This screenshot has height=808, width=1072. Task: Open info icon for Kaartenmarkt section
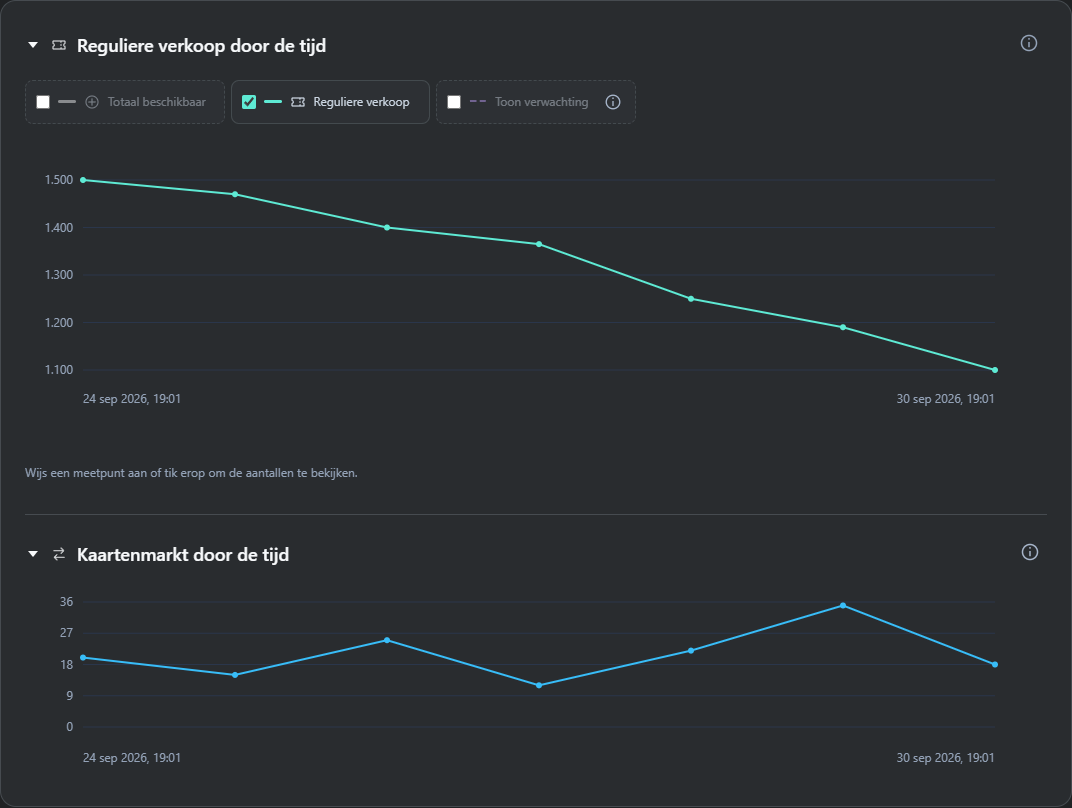[1029, 552]
